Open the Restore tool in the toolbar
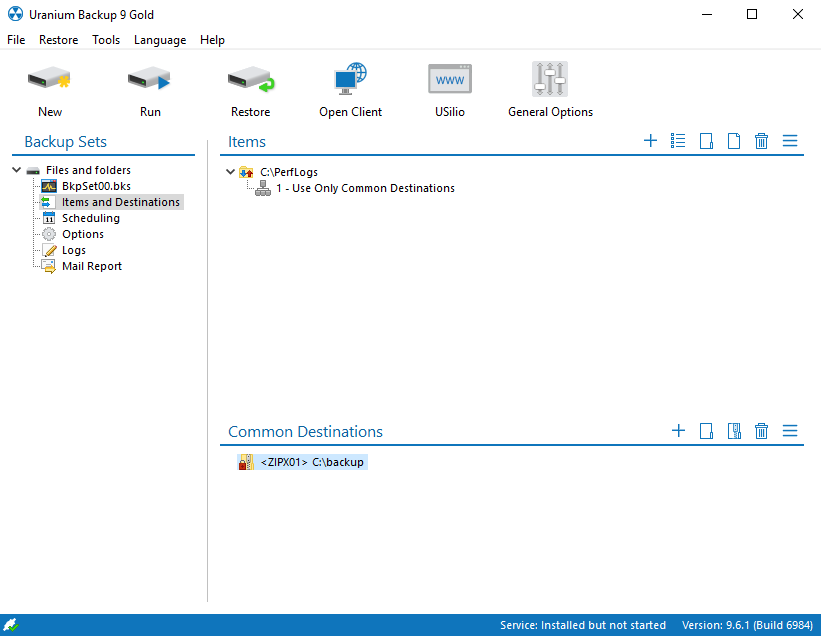821x636 pixels. click(250, 79)
